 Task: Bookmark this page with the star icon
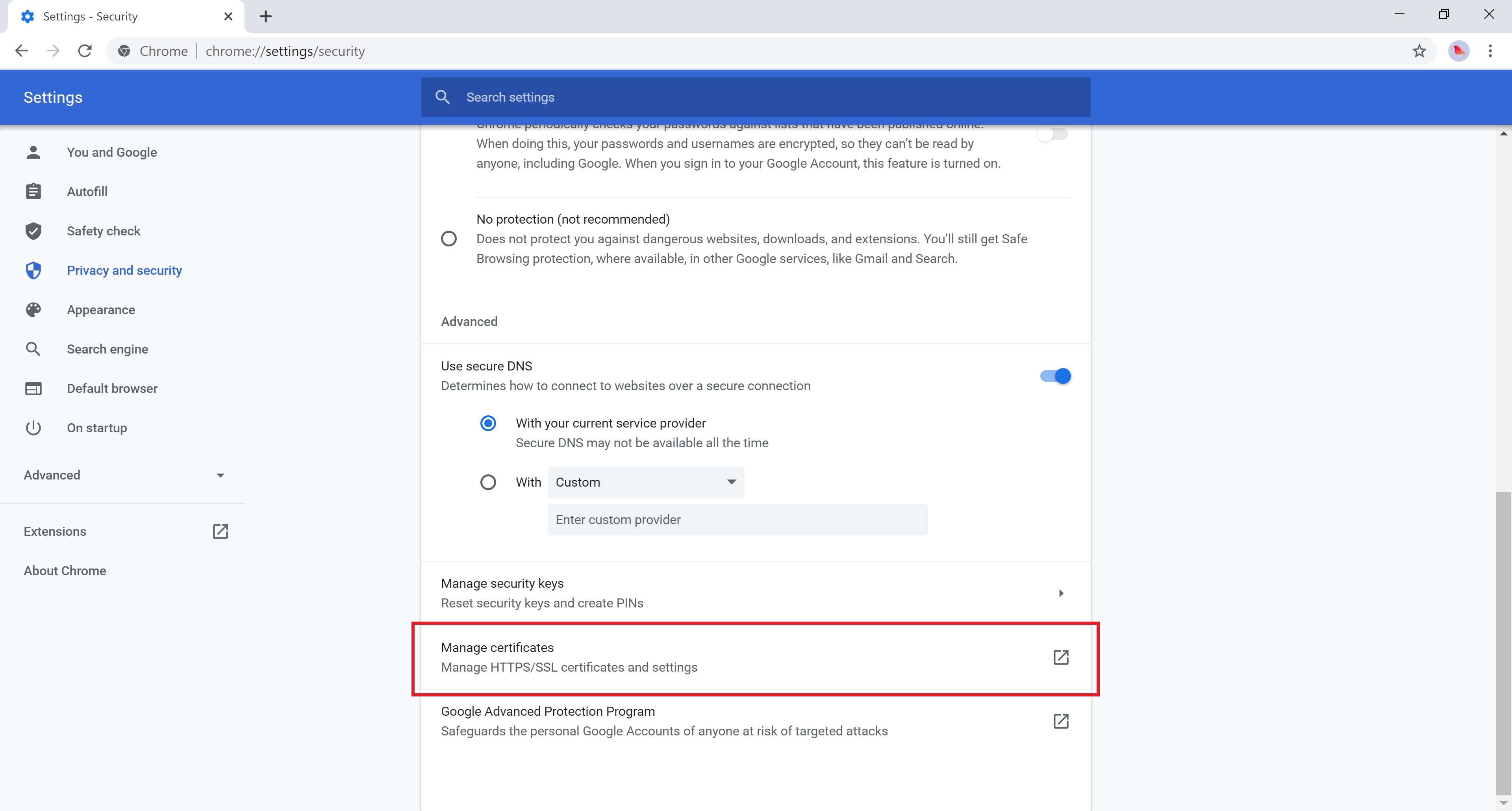pyautogui.click(x=1419, y=51)
